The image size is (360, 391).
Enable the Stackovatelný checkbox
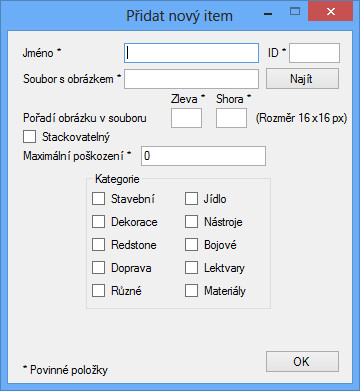click(x=29, y=137)
